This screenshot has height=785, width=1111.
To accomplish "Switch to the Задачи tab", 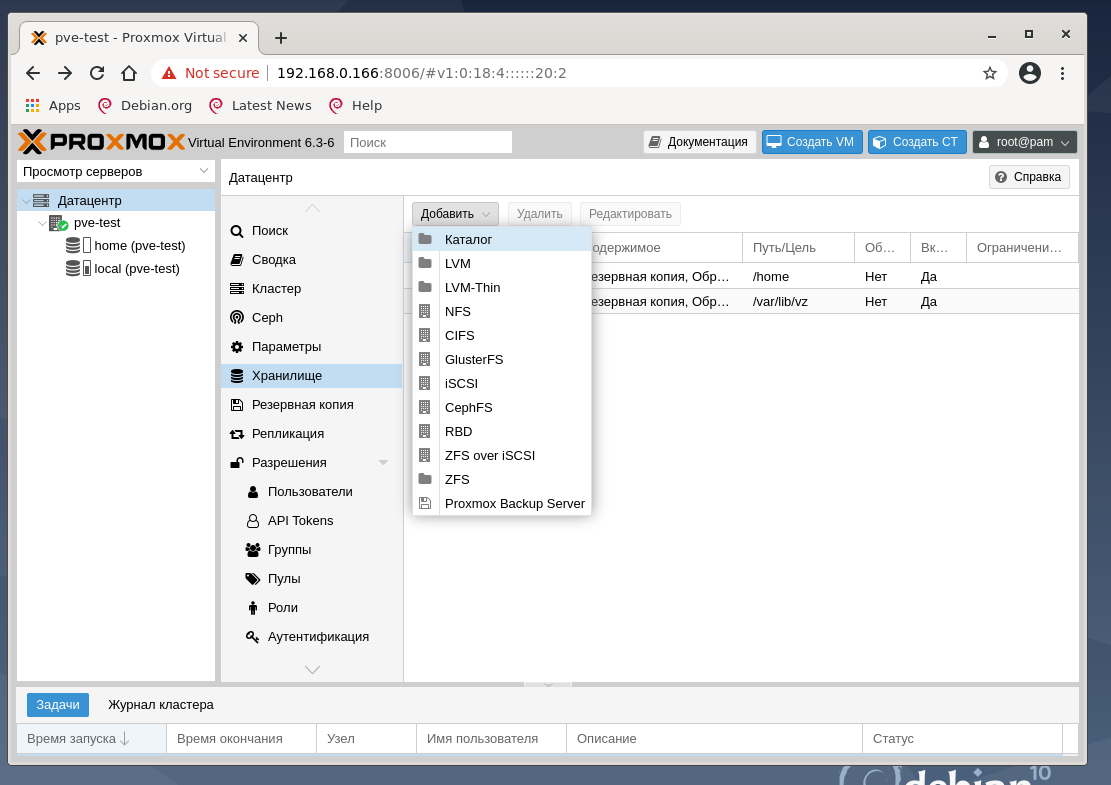I will (x=58, y=705).
